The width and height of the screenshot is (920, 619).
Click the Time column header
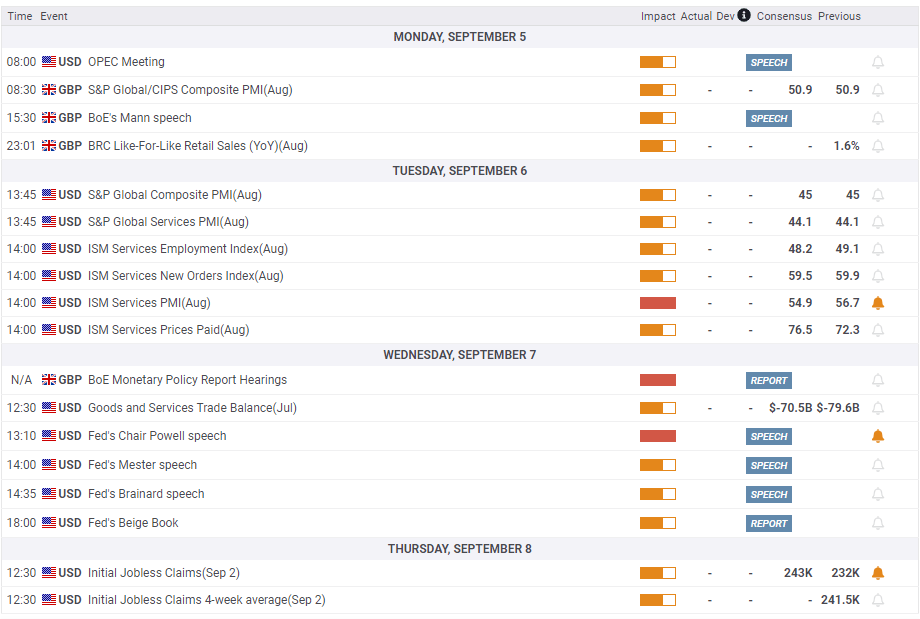coord(20,16)
